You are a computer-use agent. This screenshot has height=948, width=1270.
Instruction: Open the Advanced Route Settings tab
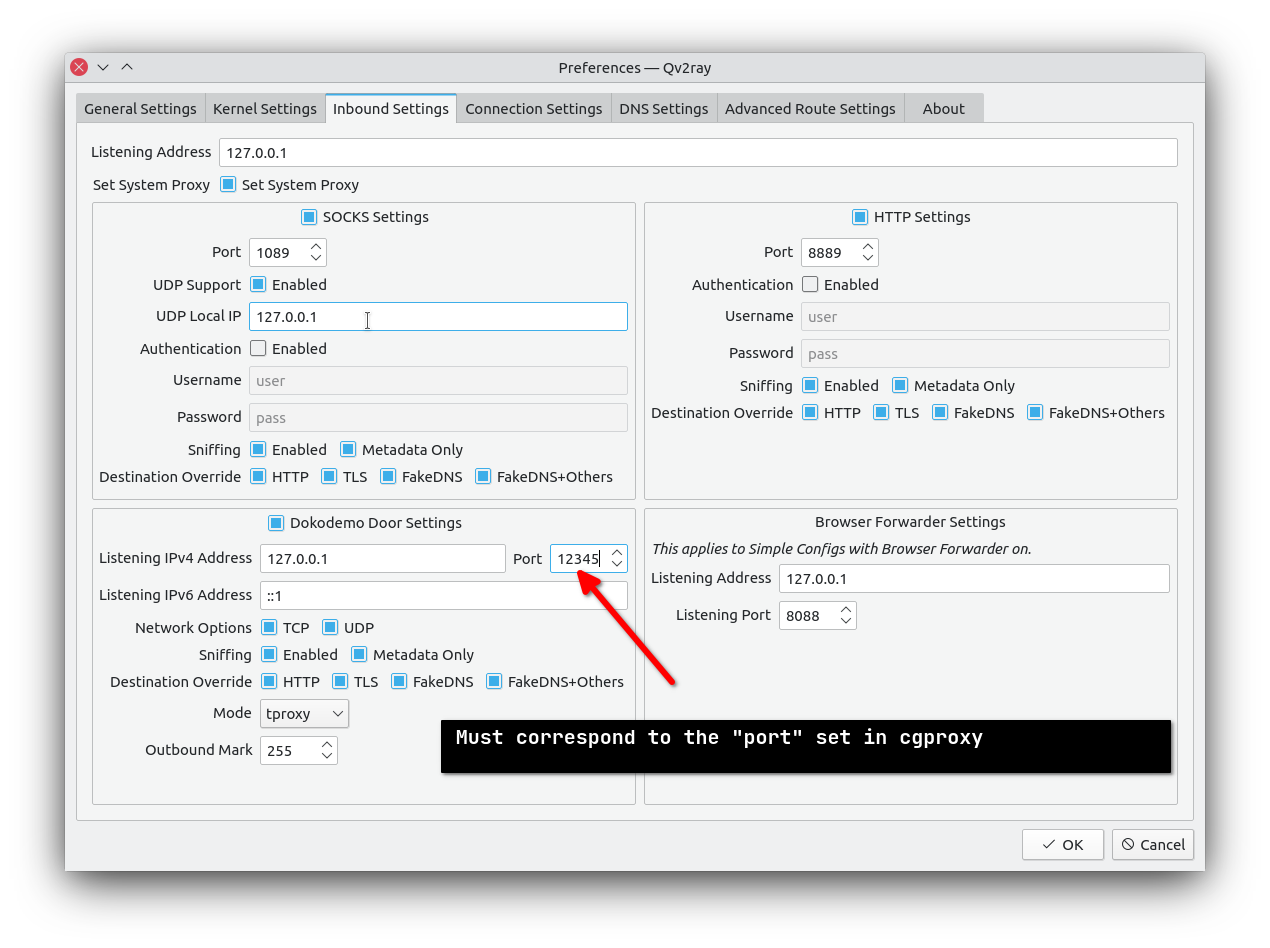click(x=810, y=109)
